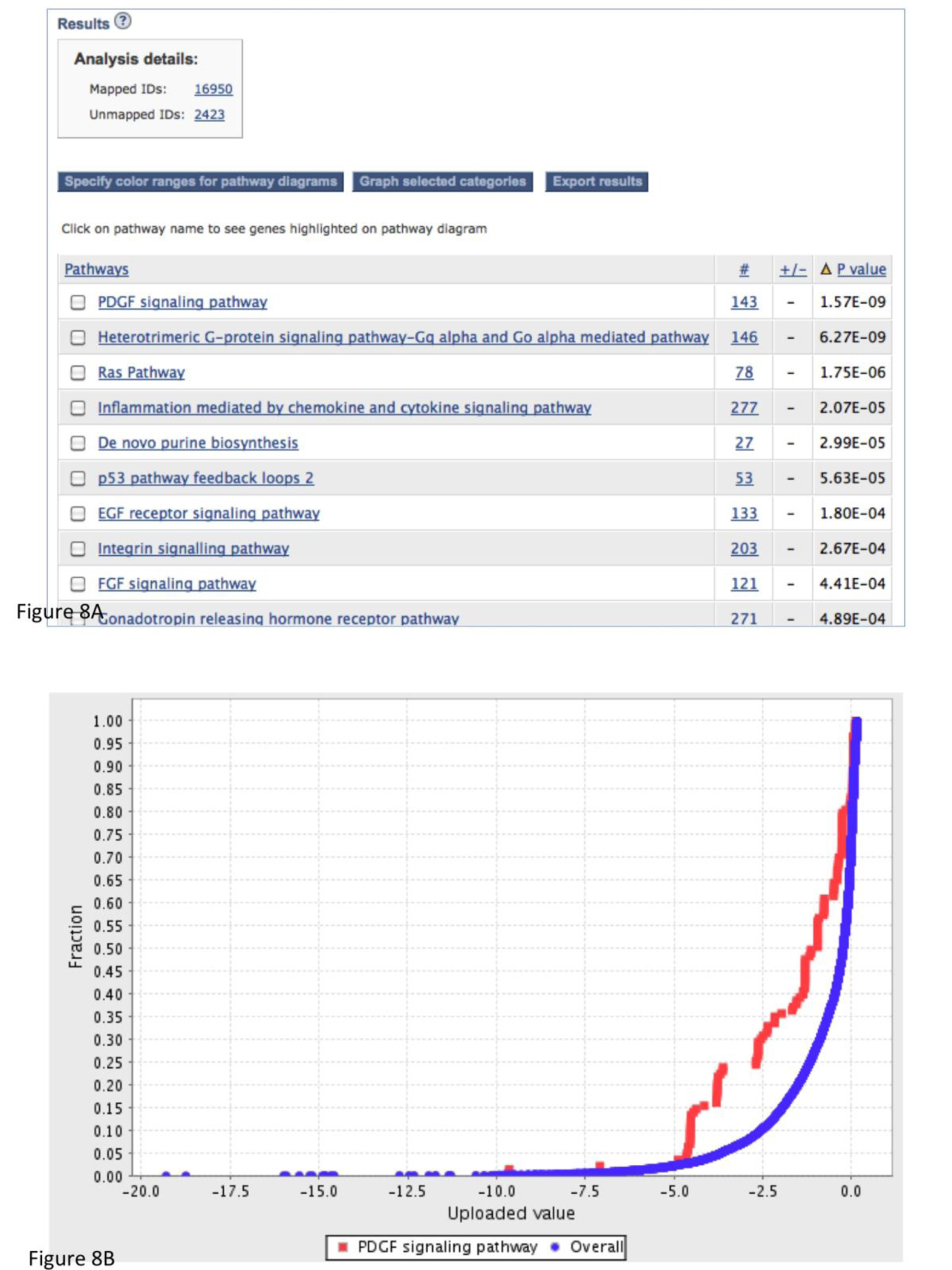Click gene count 277 for Inflammation pathway

pos(744,408)
